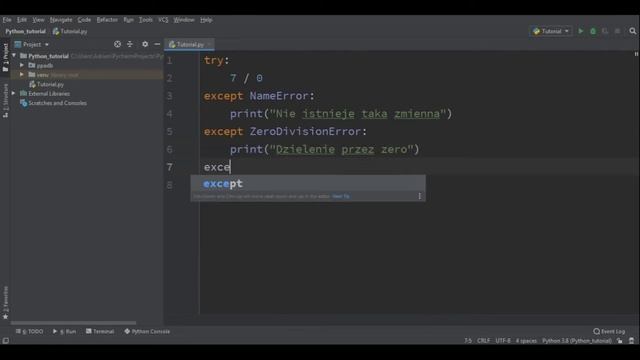Open Search Everywhere with the magnifier icon
640x360 pixels.
tap(632, 31)
